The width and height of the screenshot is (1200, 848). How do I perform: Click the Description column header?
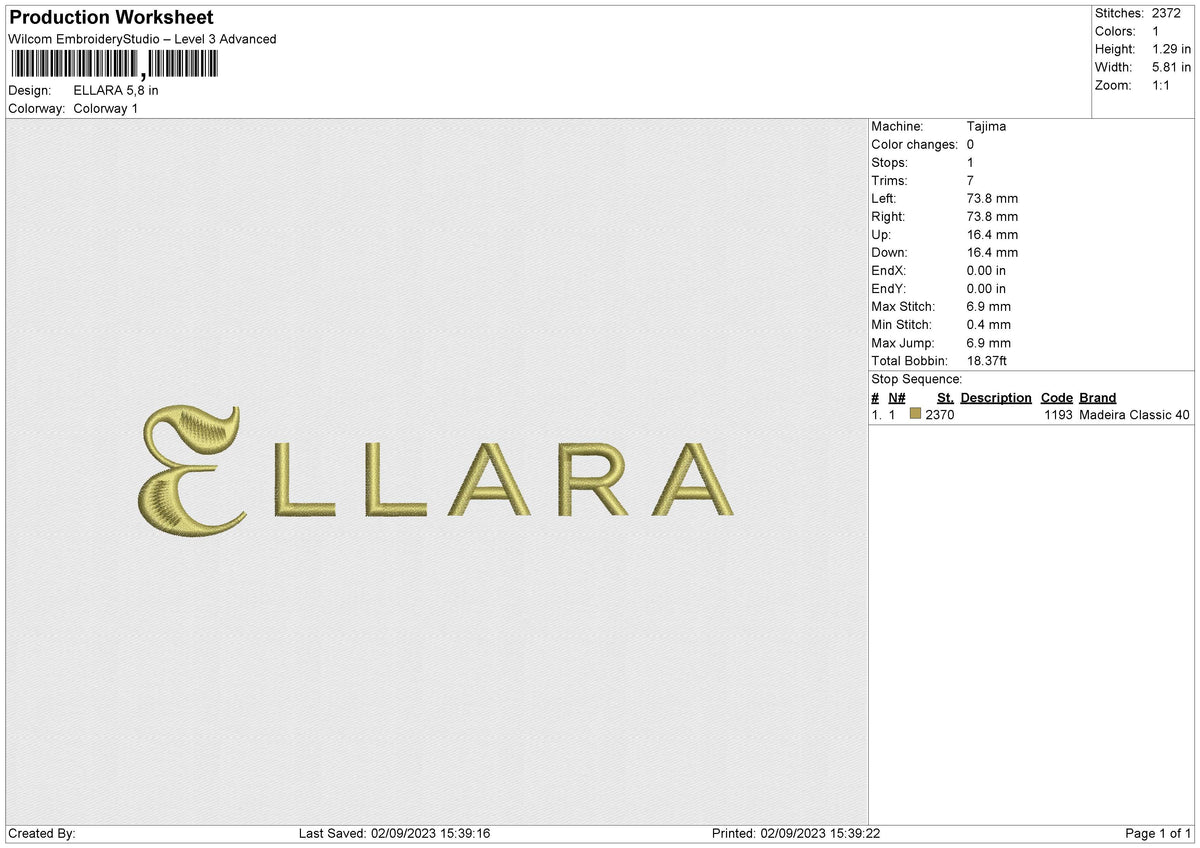996,397
